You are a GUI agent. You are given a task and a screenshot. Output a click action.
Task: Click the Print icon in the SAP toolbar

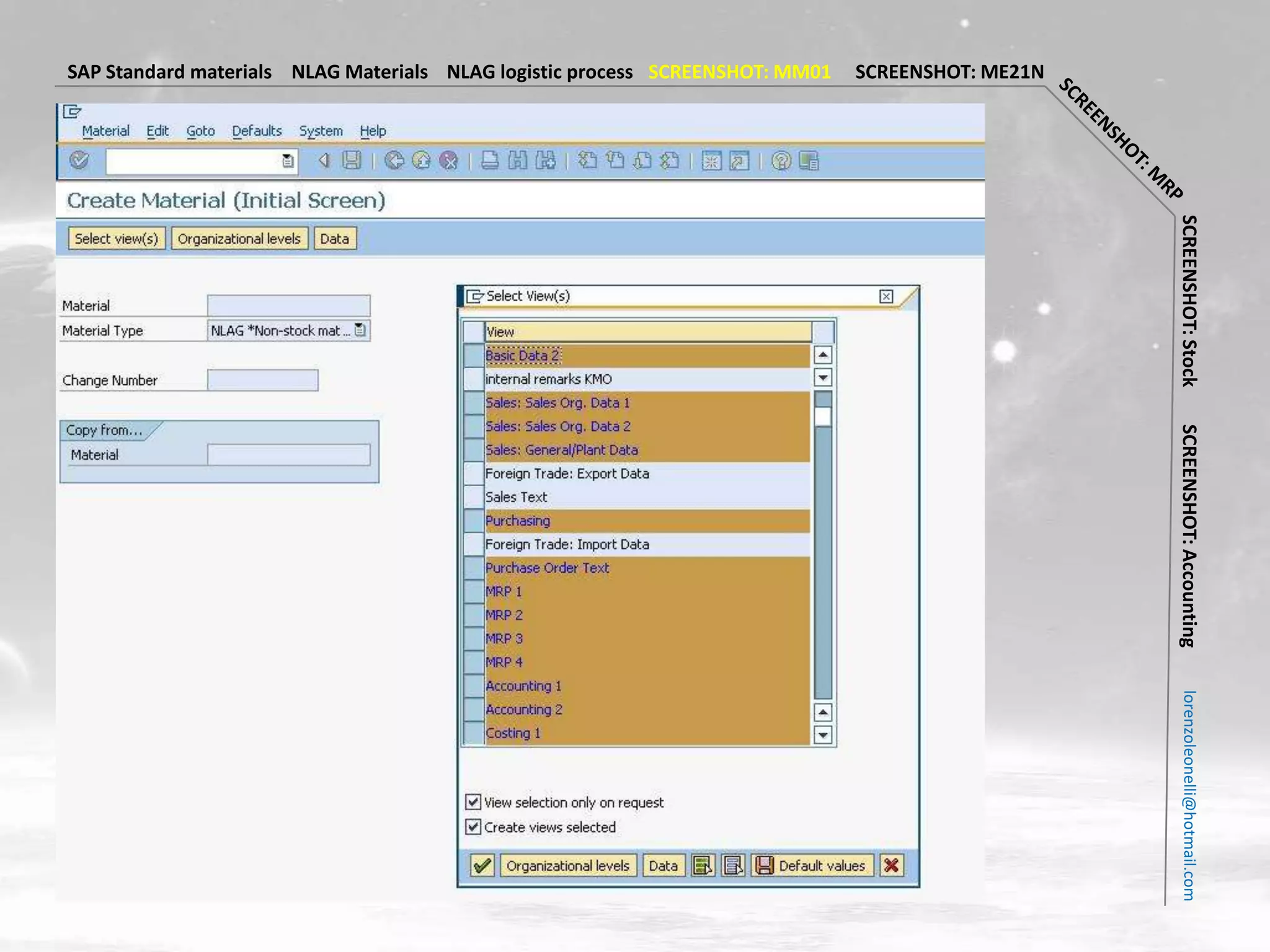(x=490, y=161)
